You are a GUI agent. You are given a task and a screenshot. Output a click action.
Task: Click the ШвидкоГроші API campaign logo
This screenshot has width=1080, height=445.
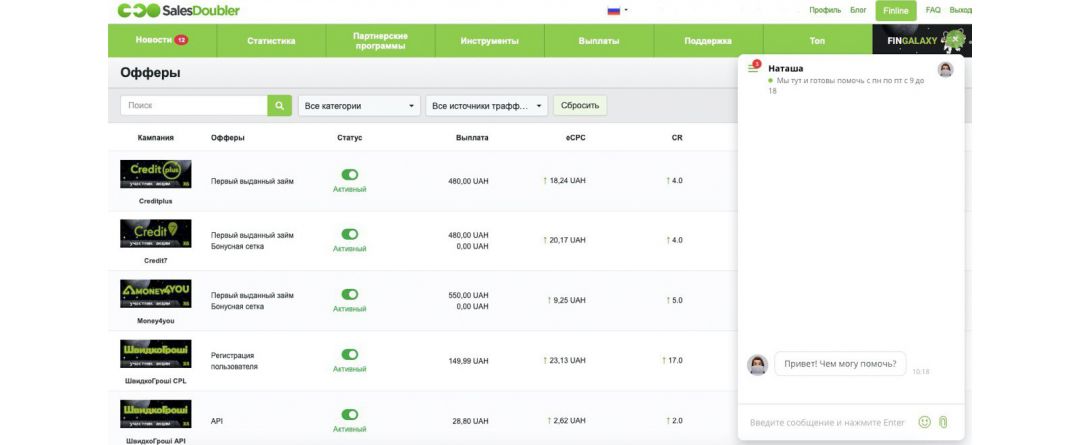pos(156,414)
